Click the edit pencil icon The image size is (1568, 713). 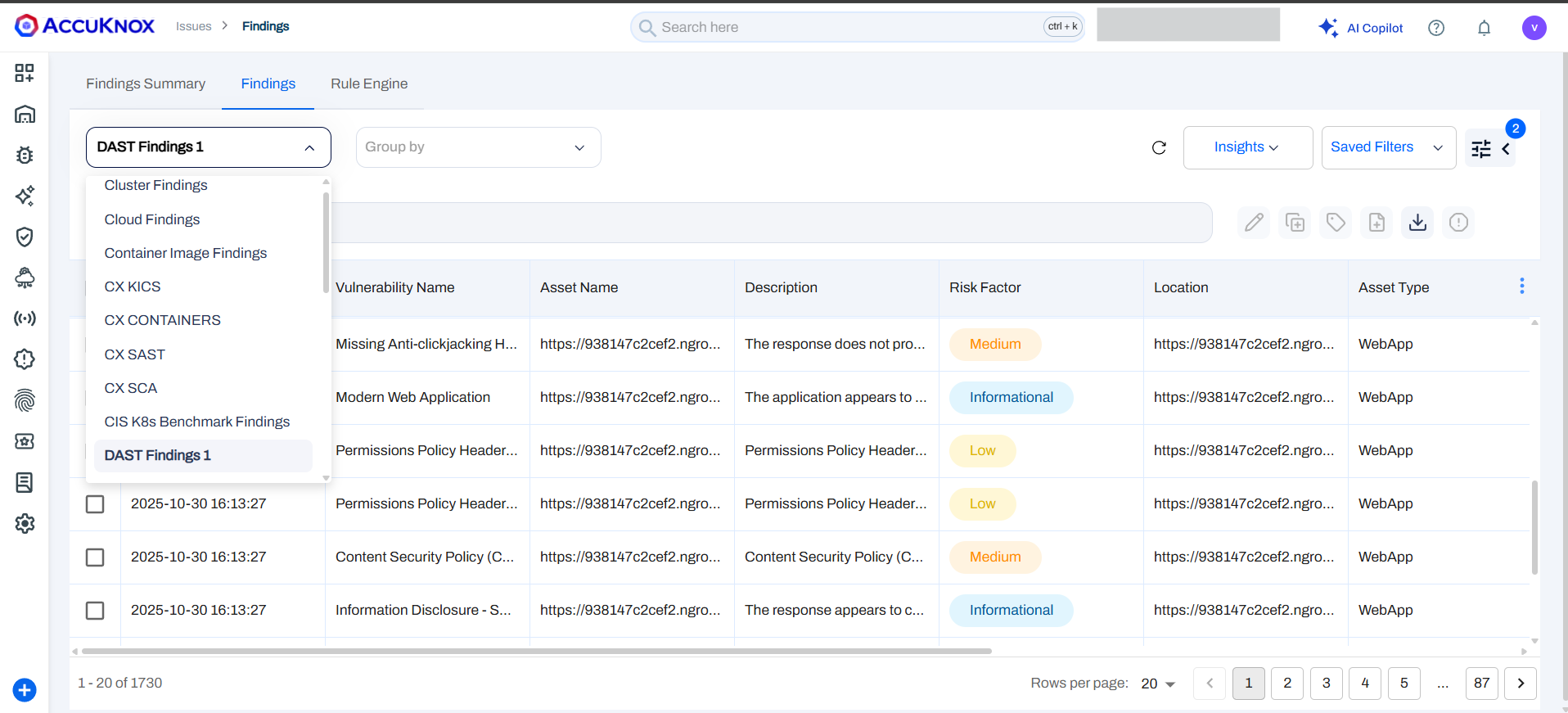click(1254, 222)
